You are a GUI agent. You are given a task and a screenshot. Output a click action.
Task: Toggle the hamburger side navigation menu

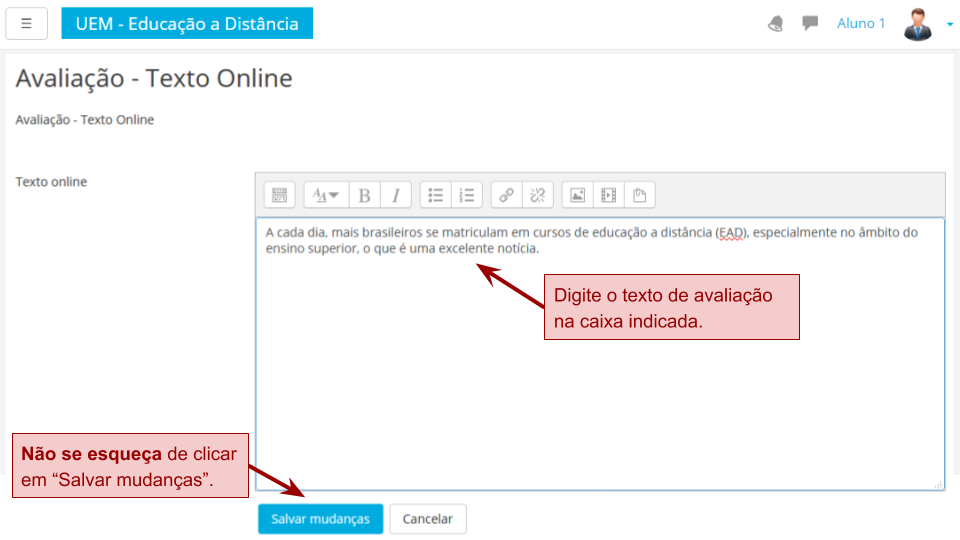[x=27, y=23]
